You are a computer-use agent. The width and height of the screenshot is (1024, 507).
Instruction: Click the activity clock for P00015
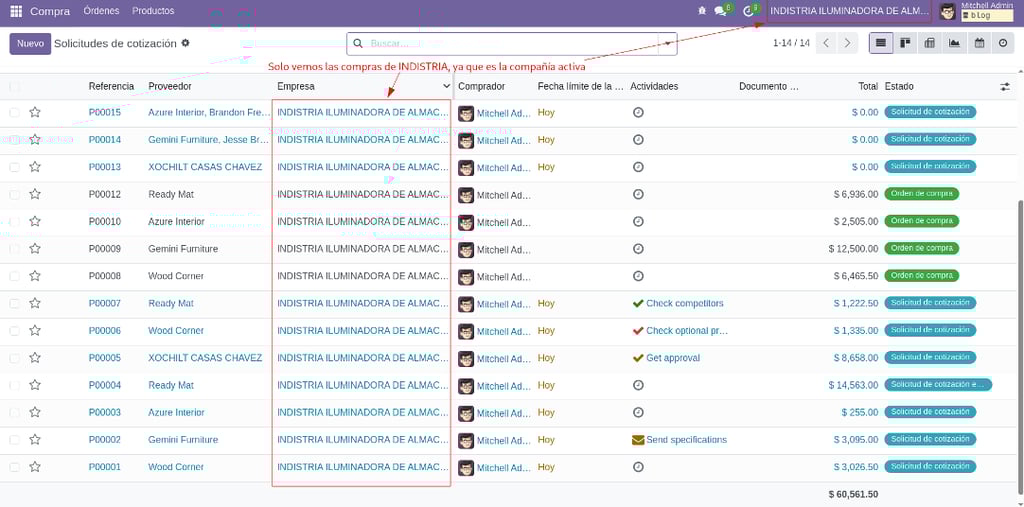click(639, 112)
